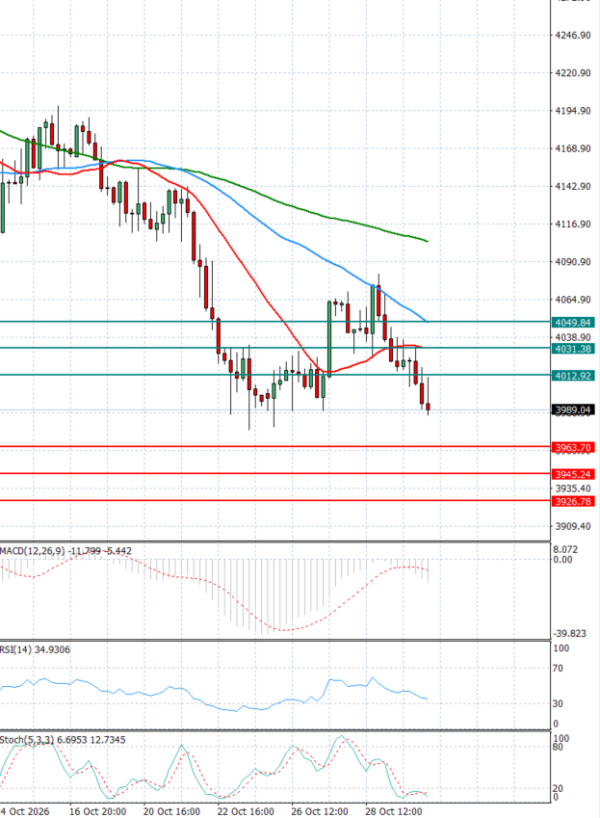The width and height of the screenshot is (600, 818).
Task: Click the 26 Oct 12:00 time label
Action: tap(320, 812)
